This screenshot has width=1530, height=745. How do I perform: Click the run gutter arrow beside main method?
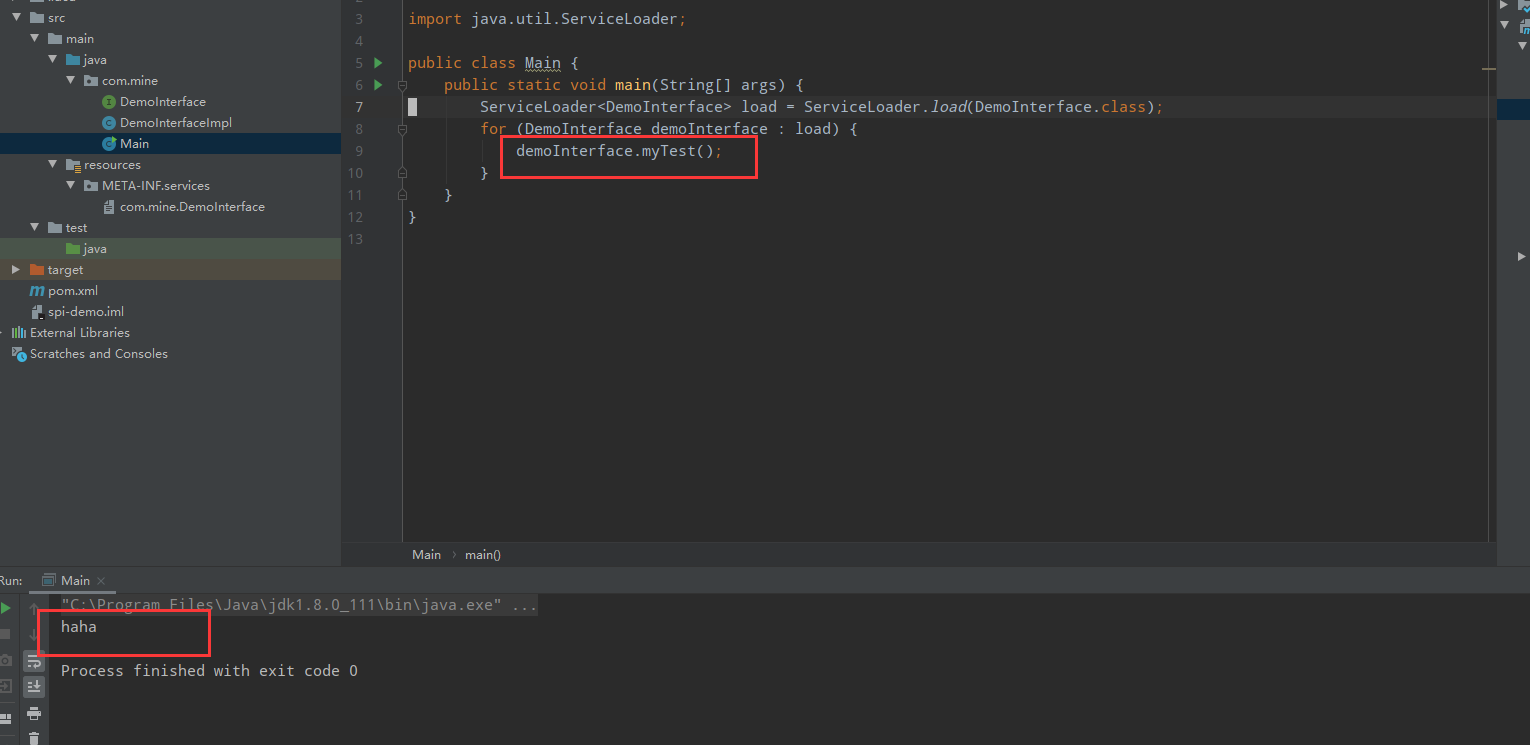tap(378, 85)
